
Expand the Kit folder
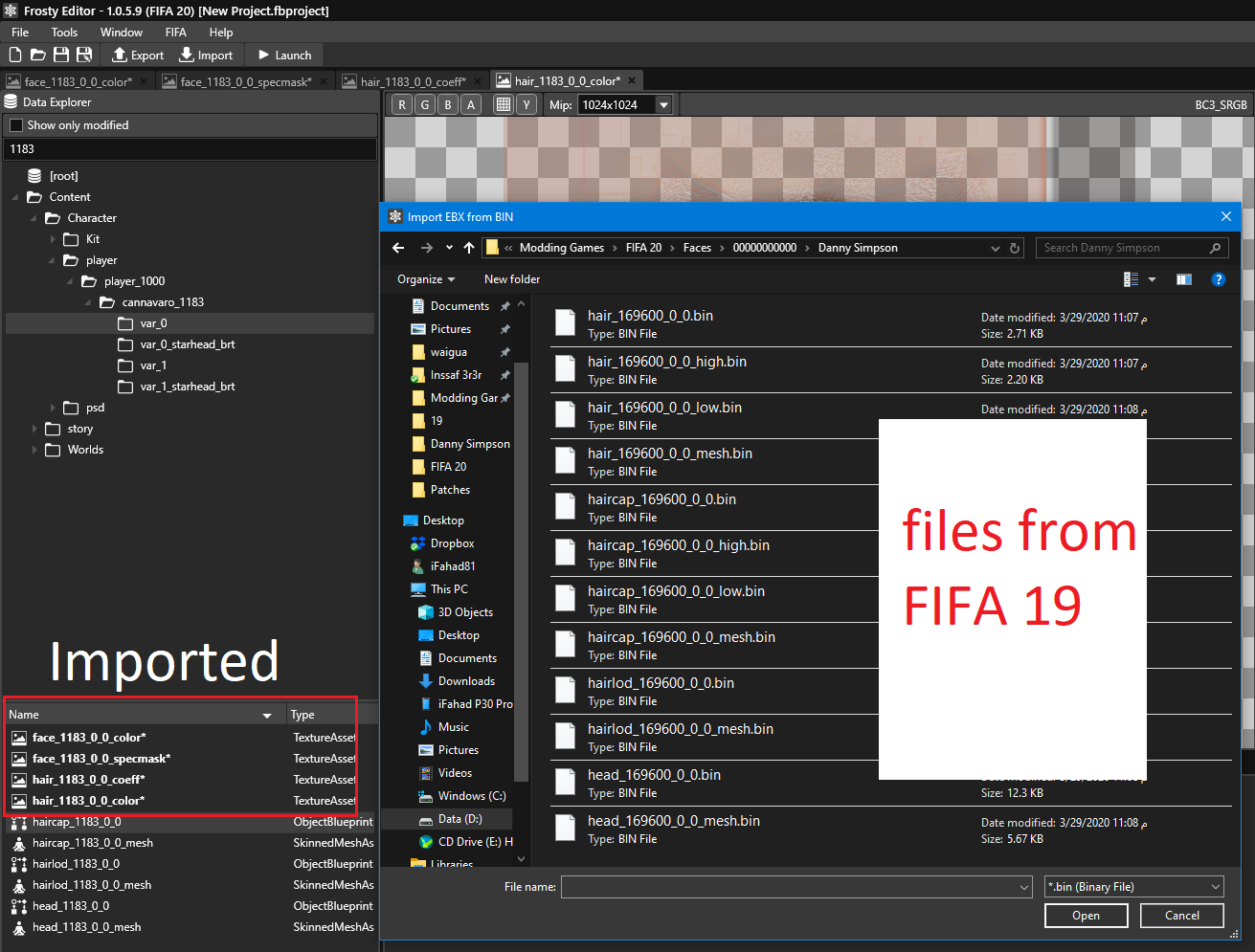(53, 239)
